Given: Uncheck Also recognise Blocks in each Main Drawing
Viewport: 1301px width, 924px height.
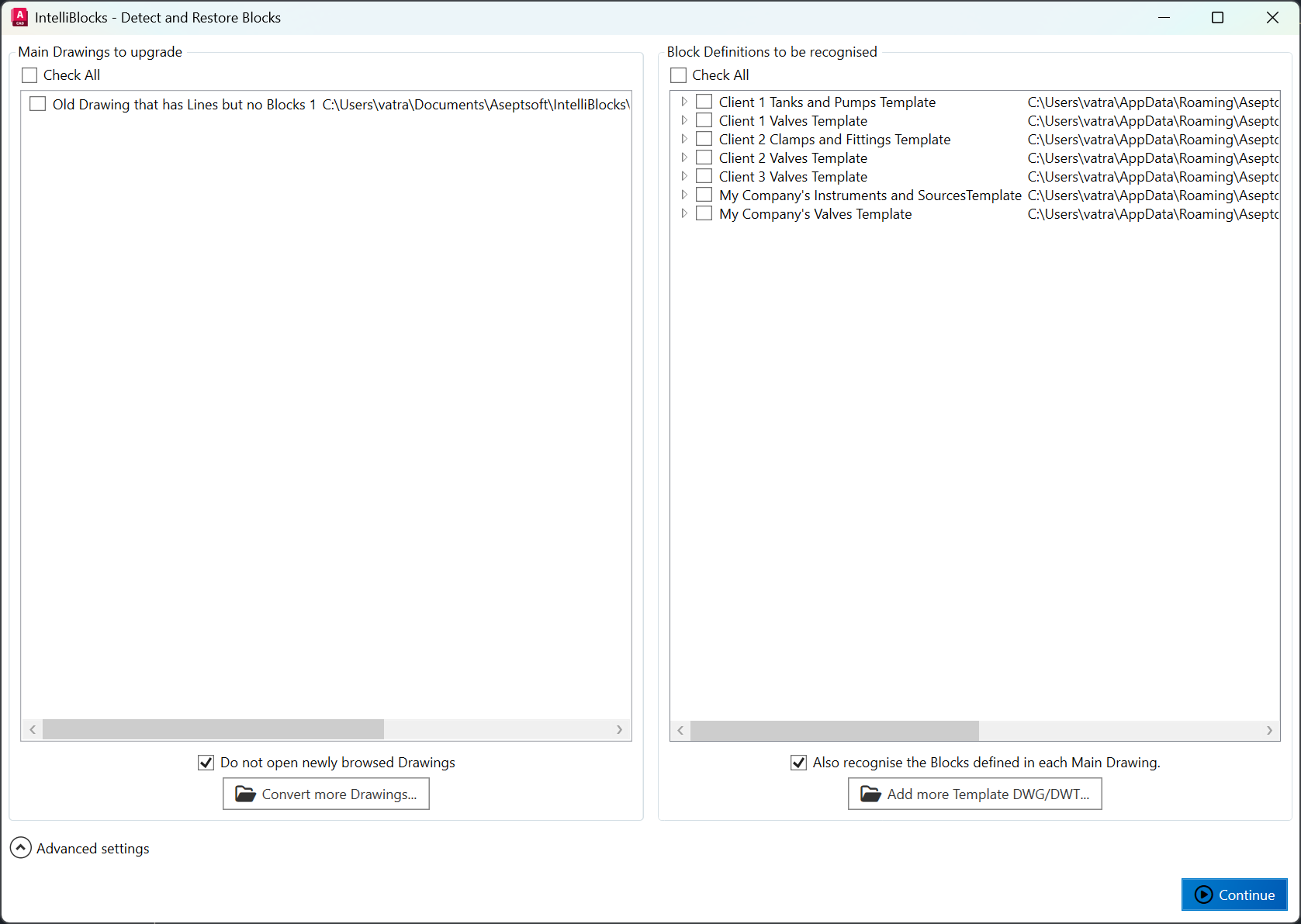Looking at the screenshot, I should point(798,763).
